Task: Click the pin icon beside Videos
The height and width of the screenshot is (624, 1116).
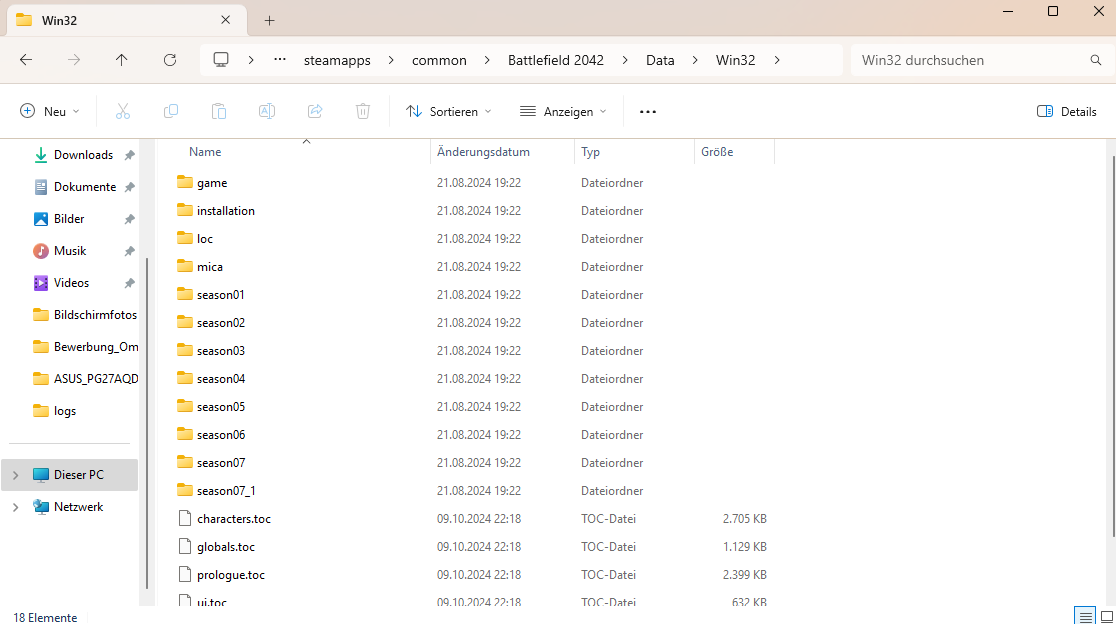Action: 130,283
